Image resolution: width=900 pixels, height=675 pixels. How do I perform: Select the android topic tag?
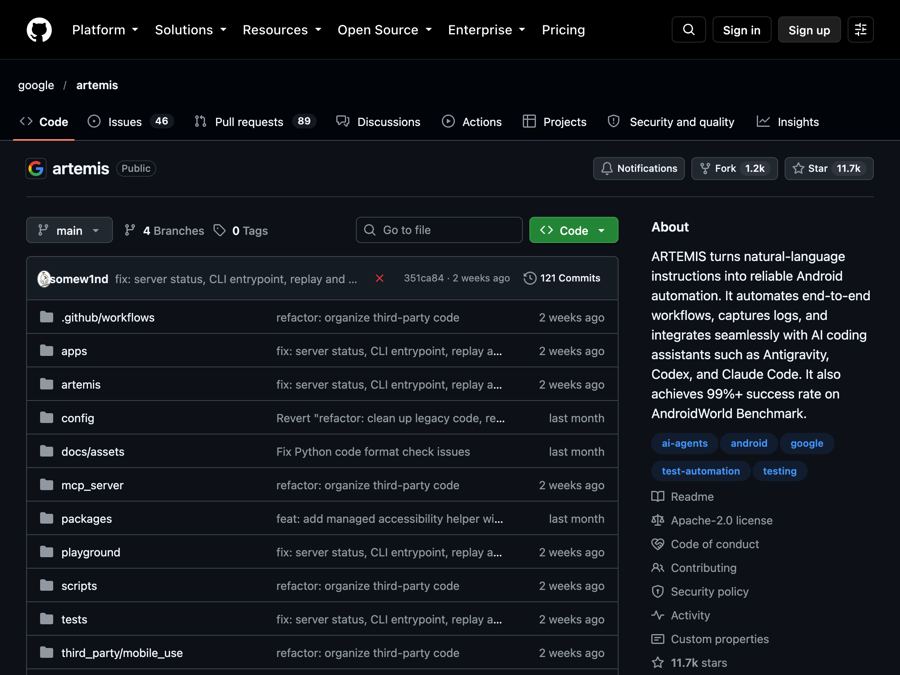pos(748,443)
